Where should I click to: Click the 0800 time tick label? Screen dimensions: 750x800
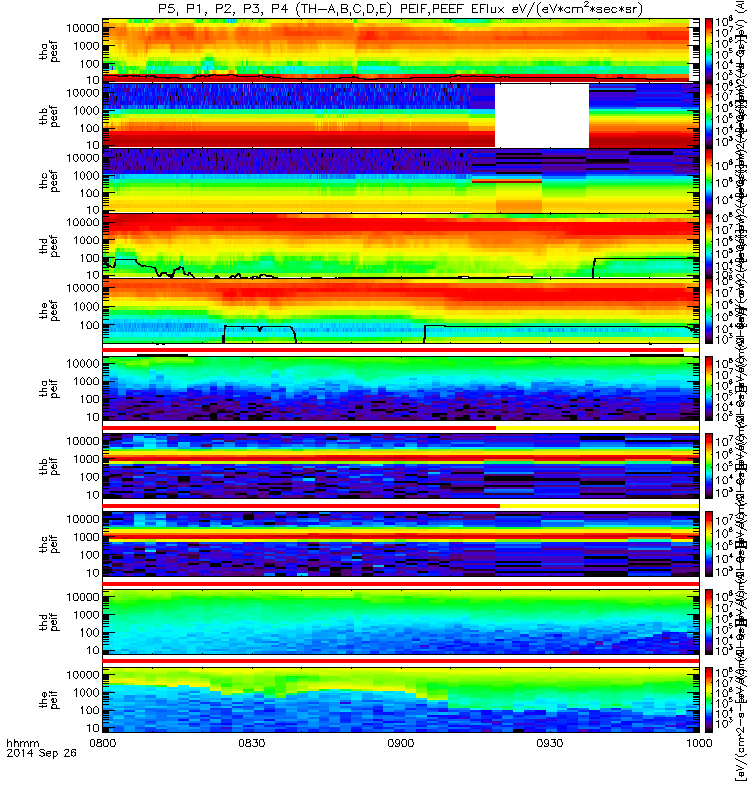tap(103, 743)
